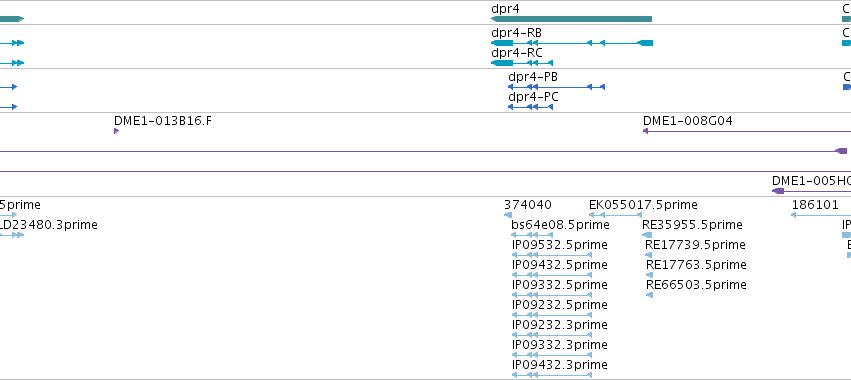851x380 pixels.
Task: Click the dpr4 gene label
Action: pos(505,9)
